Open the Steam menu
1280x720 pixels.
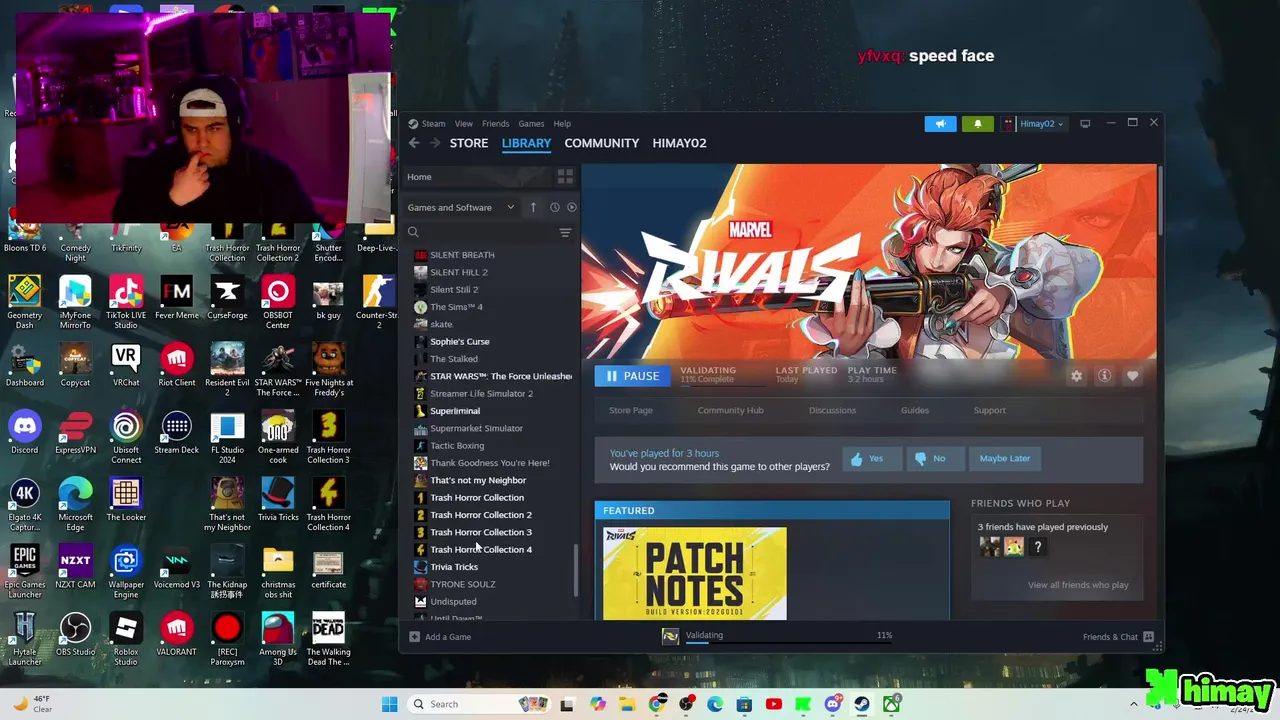point(433,124)
